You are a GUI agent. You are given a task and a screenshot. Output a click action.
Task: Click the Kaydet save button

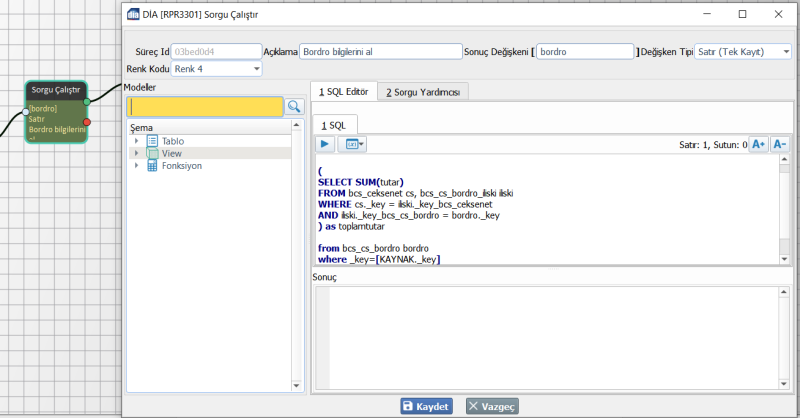pos(426,406)
